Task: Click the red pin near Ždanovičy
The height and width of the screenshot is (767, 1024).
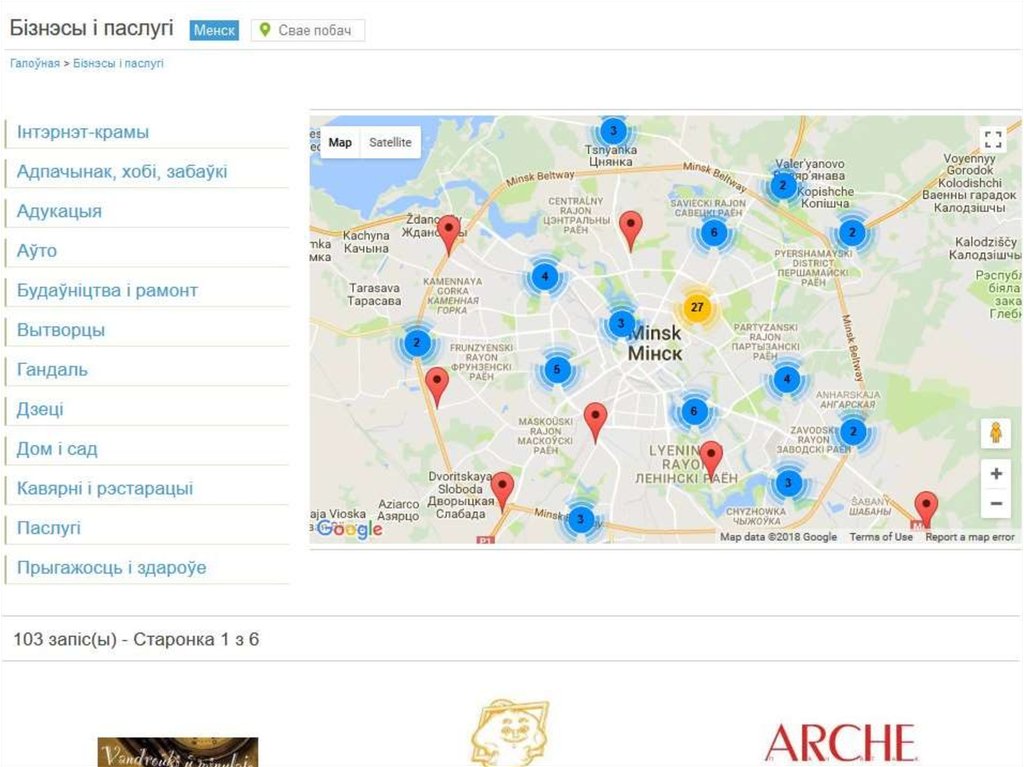Action: [x=450, y=231]
